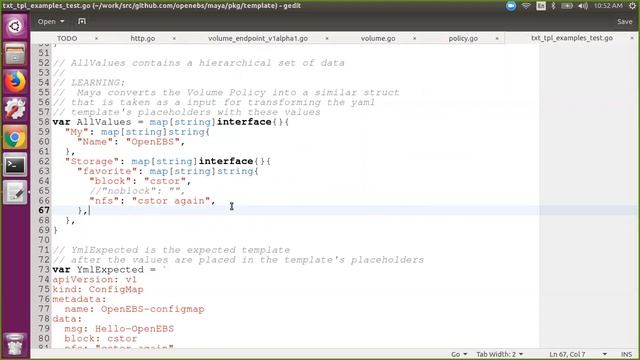Open sound volume indicator
The width and height of the screenshot is (640, 360).
click(583, 6)
